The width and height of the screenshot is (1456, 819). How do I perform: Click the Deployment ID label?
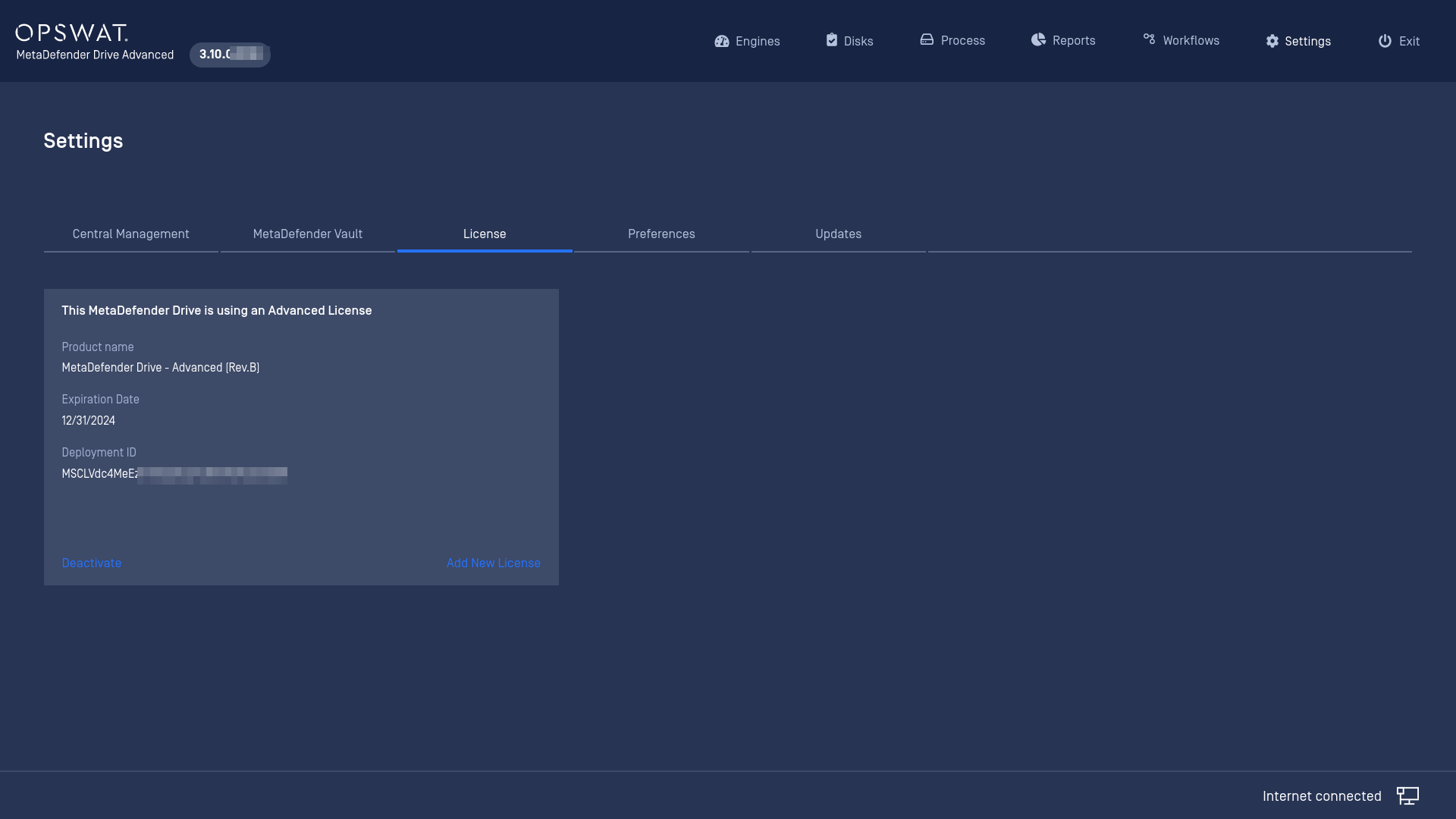click(99, 452)
